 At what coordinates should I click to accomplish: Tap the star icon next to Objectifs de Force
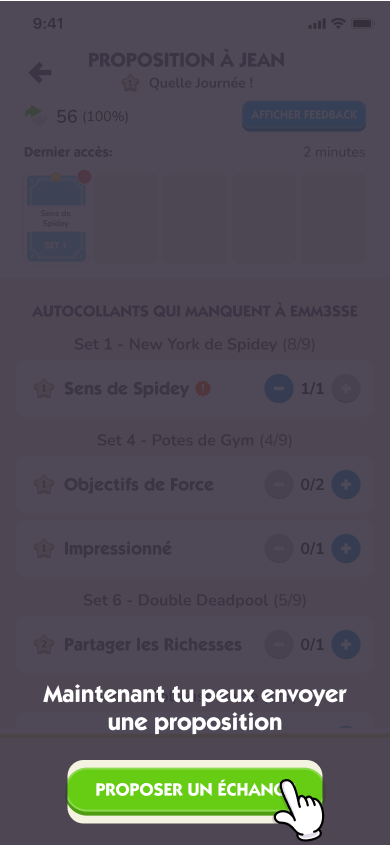[x=44, y=485]
